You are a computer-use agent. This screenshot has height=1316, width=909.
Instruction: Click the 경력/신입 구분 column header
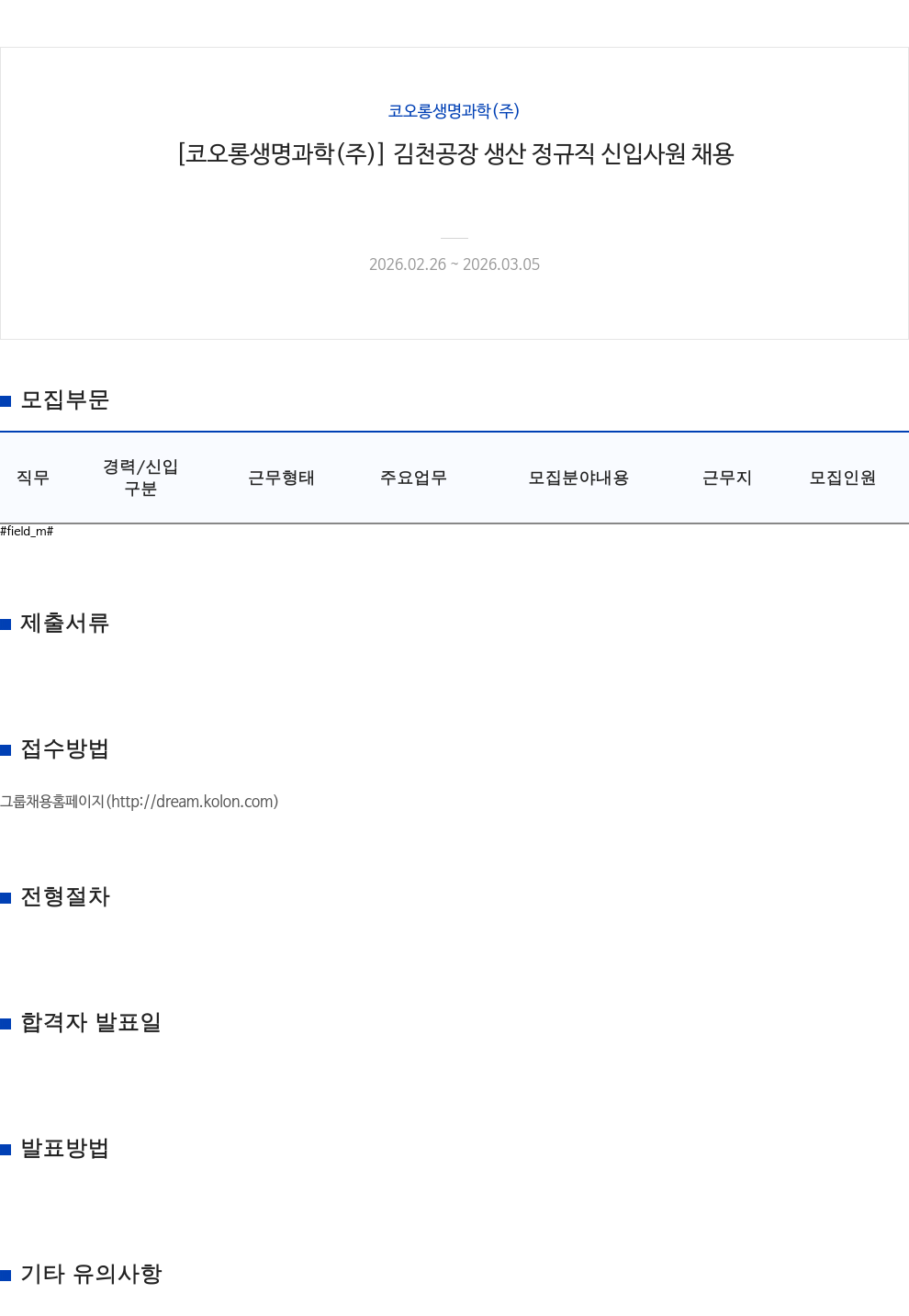[140, 478]
